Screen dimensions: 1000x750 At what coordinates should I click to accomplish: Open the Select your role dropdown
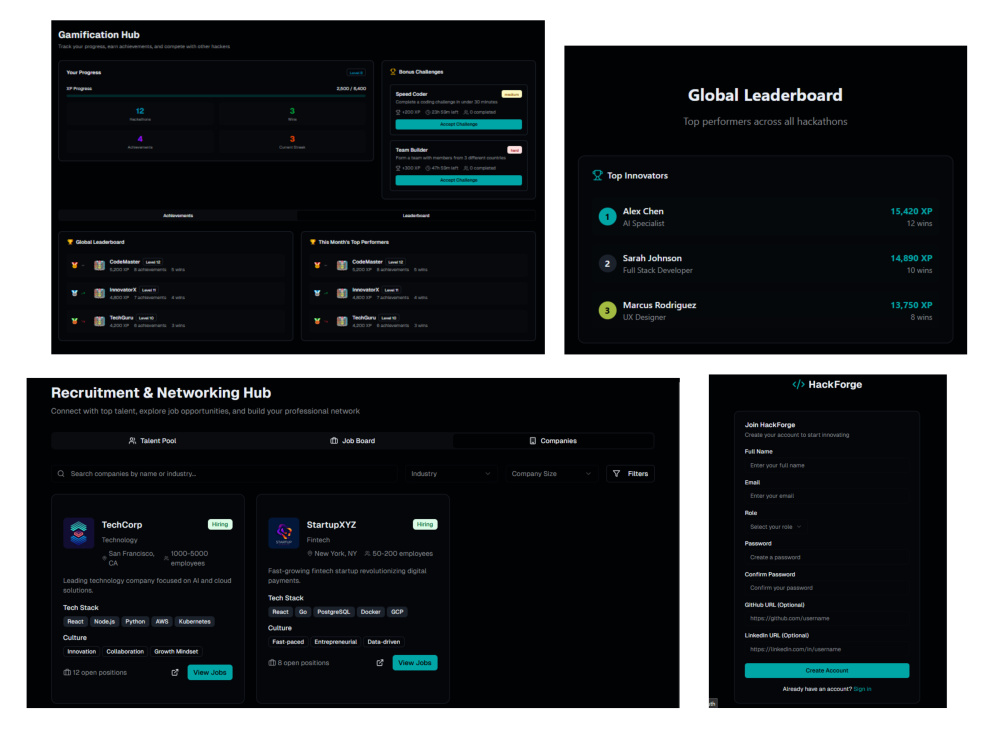pos(776,527)
